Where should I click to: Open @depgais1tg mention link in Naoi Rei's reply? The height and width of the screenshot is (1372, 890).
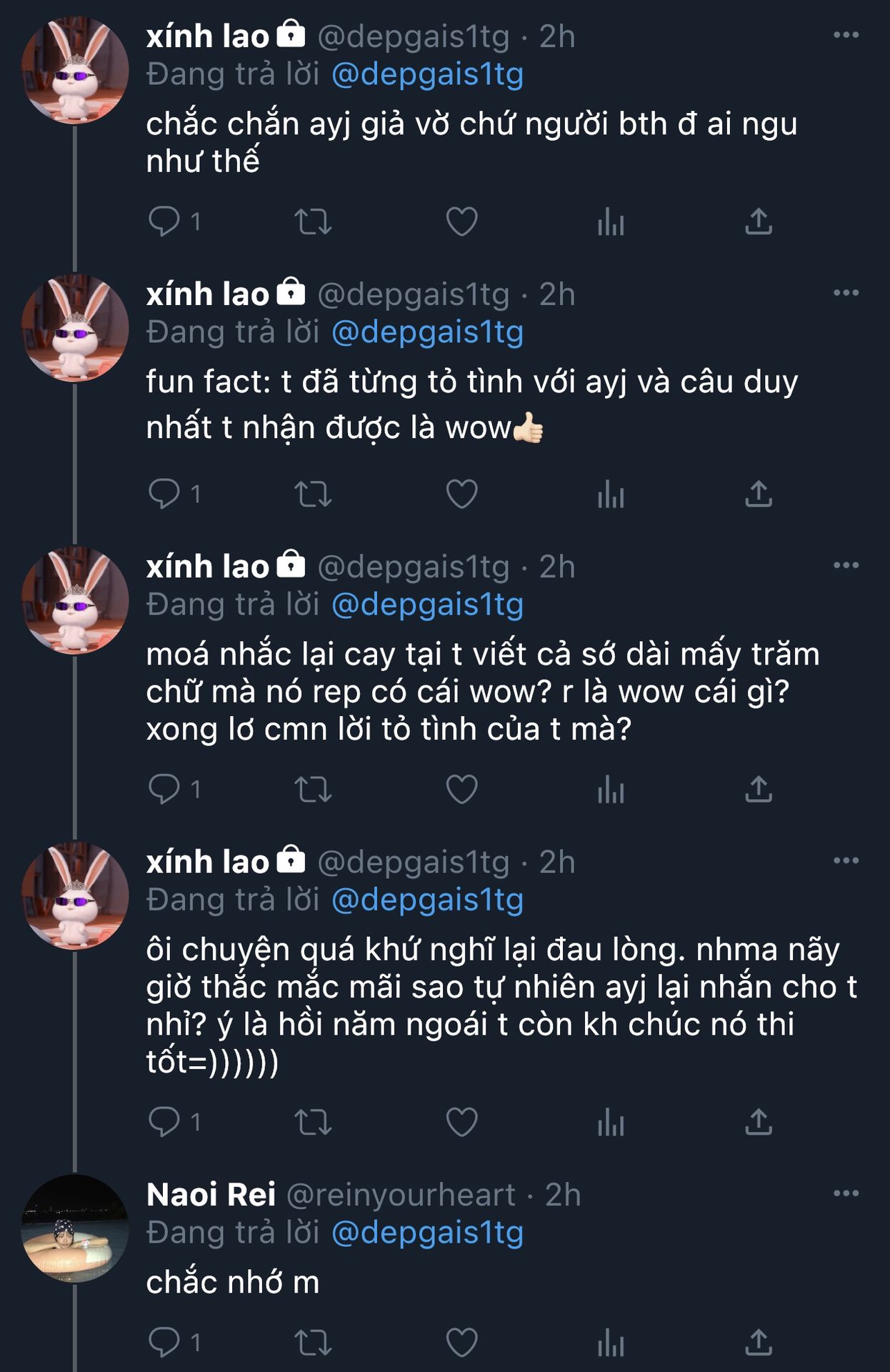tap(427, 1233)
